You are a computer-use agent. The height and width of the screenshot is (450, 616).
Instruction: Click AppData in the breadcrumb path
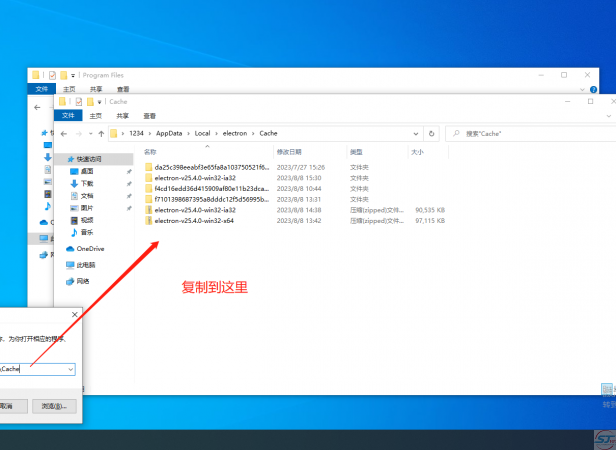(171, 133)
